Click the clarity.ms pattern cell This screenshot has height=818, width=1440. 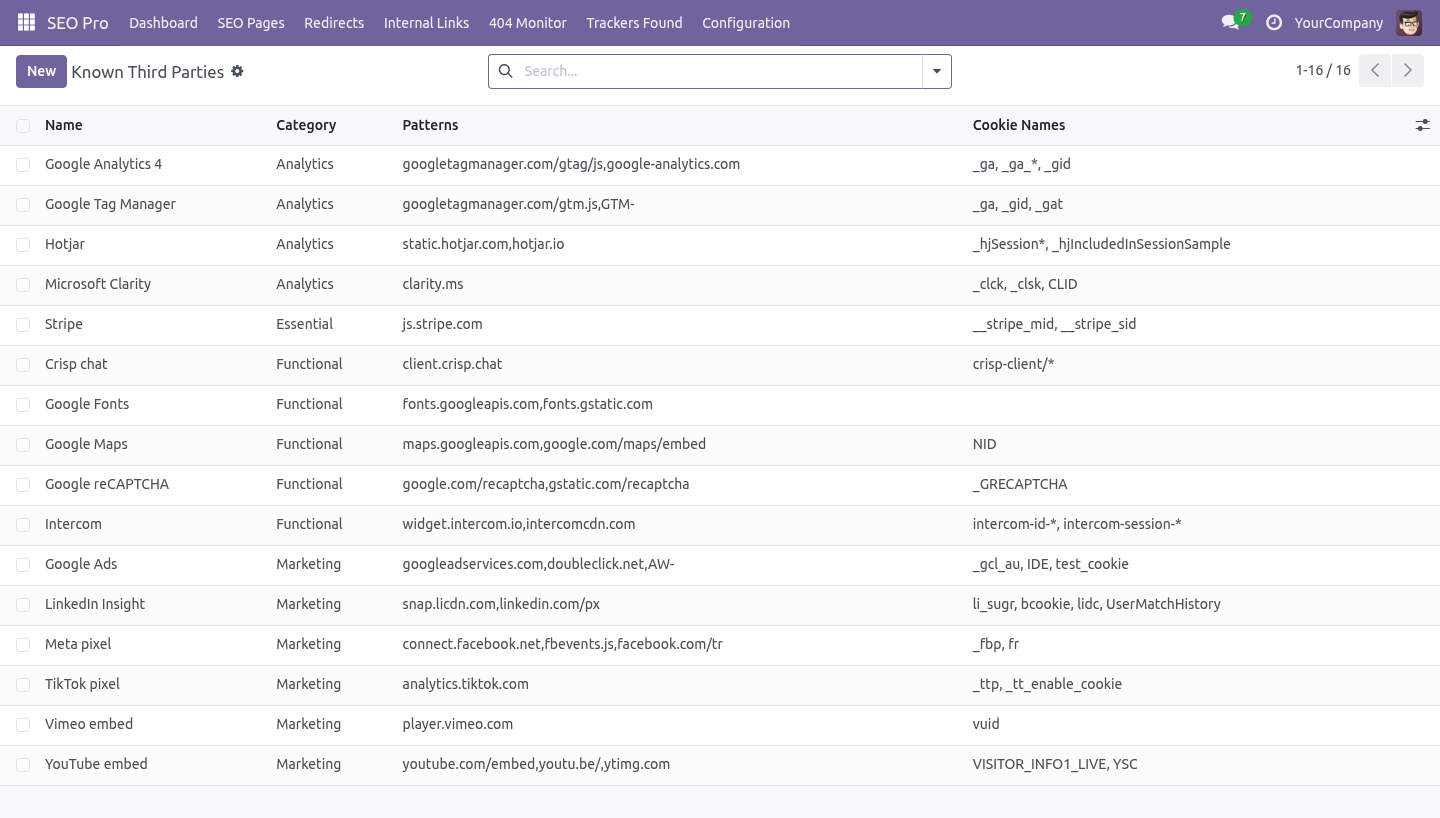pos(433,284)
